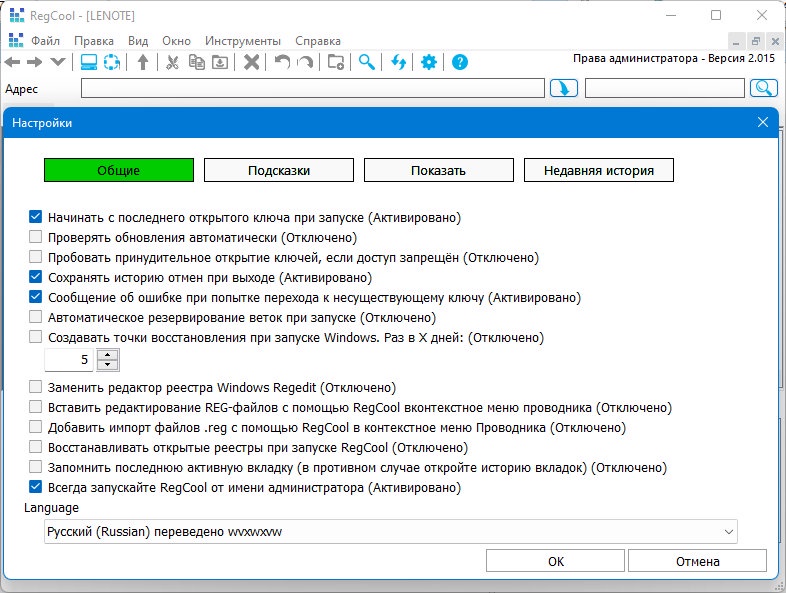Open the Инструменты menu
The image size is (786, 593).
point(243,41)
